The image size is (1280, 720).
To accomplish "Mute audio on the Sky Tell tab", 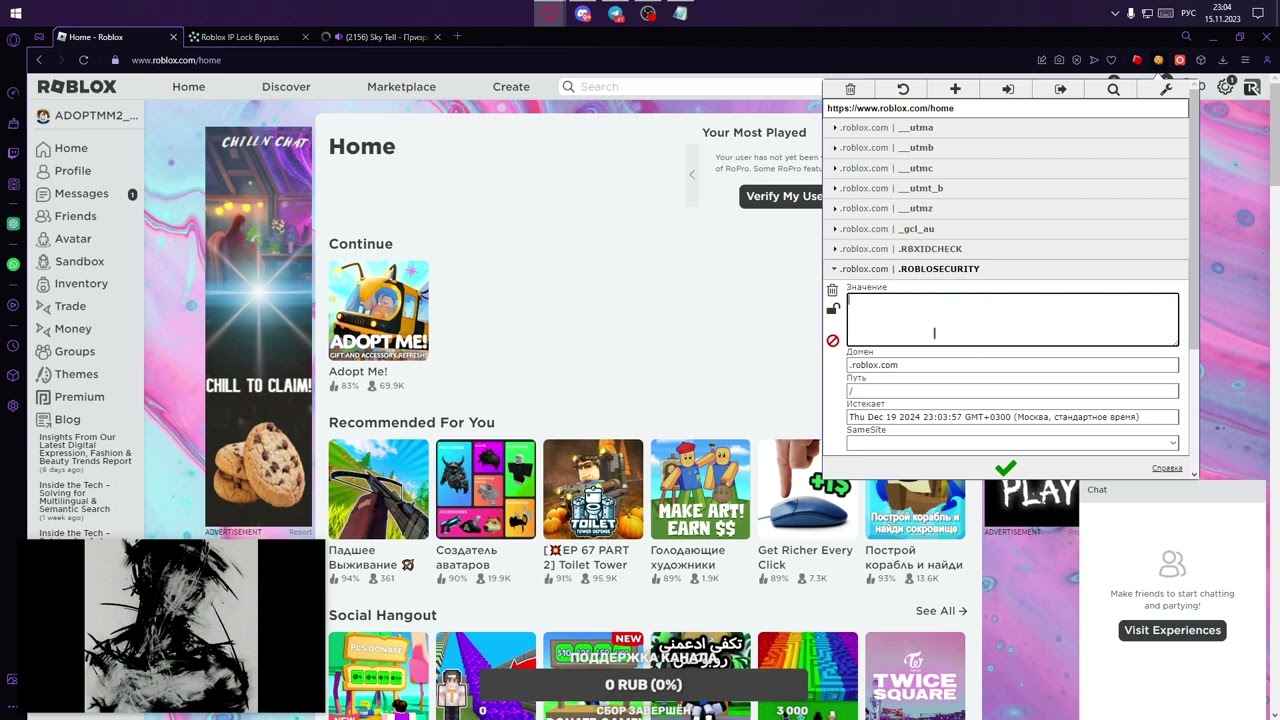I will pos(338,37).
